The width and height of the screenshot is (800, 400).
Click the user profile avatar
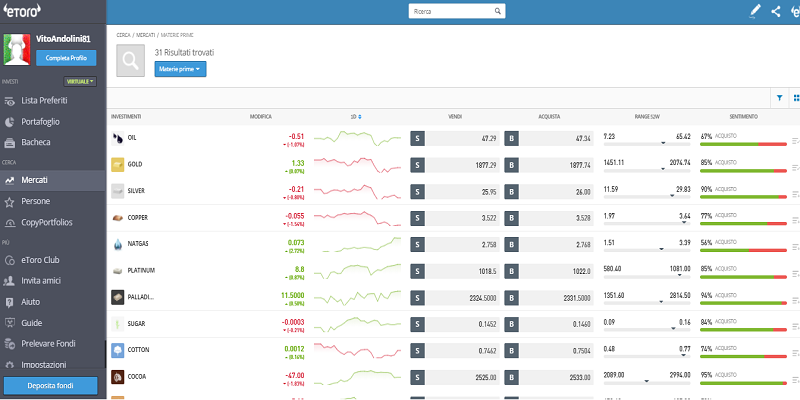click(17, 49)
